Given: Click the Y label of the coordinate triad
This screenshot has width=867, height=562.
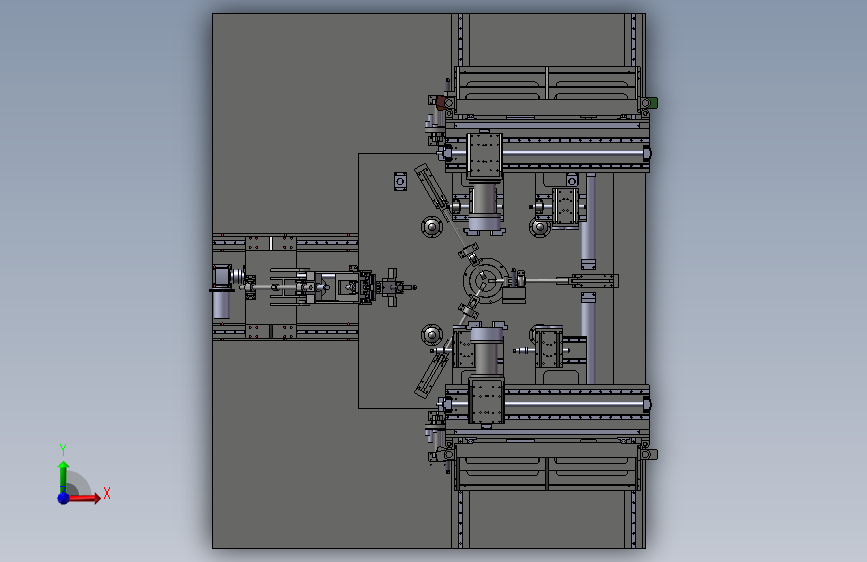Looking at the screenshot, I should [63, 450].
